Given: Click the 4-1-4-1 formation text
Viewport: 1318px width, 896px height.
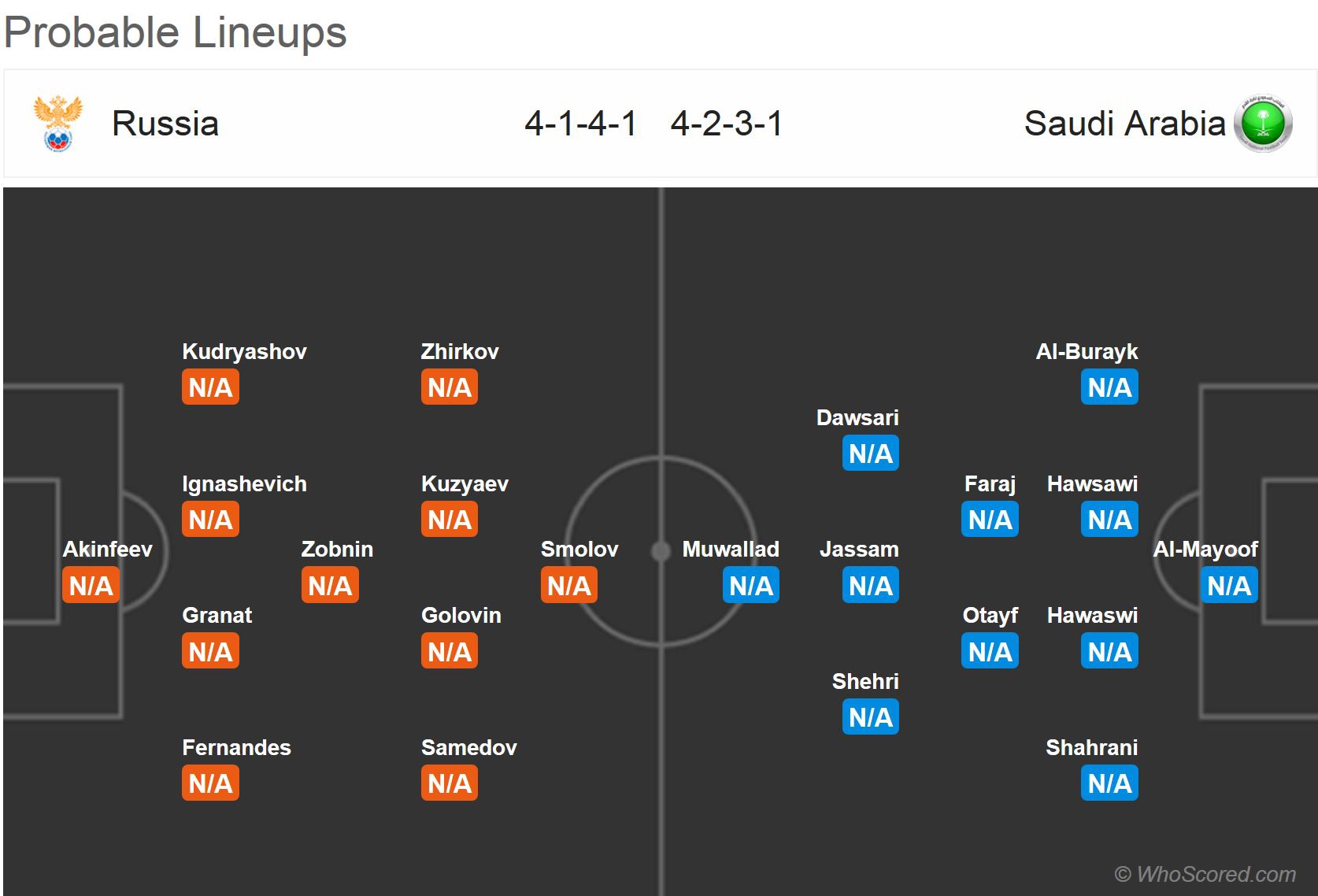Looking at the screenshot, I should (580, 124).
